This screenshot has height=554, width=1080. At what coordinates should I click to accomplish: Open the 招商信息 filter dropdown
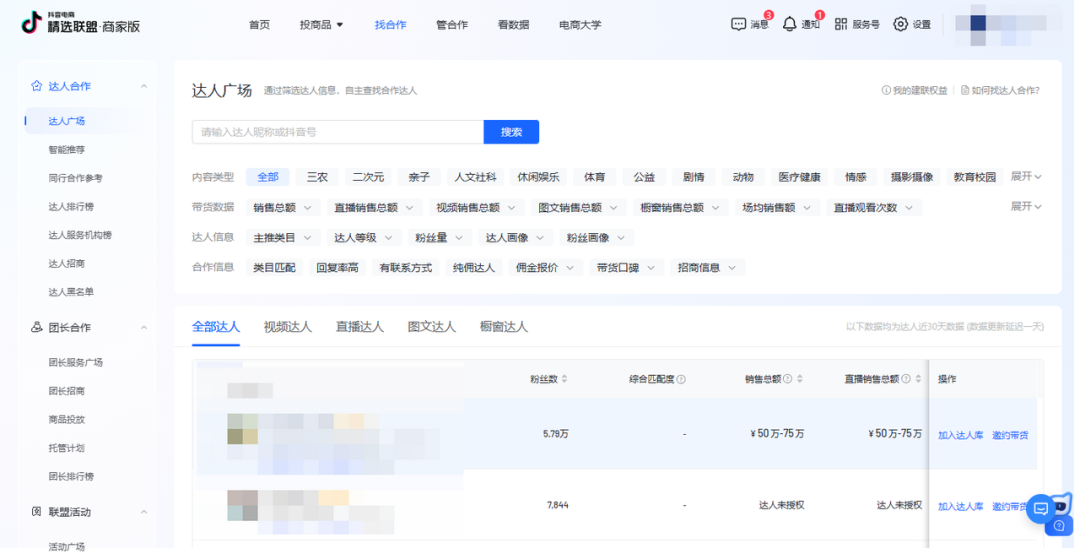(707, 267)
